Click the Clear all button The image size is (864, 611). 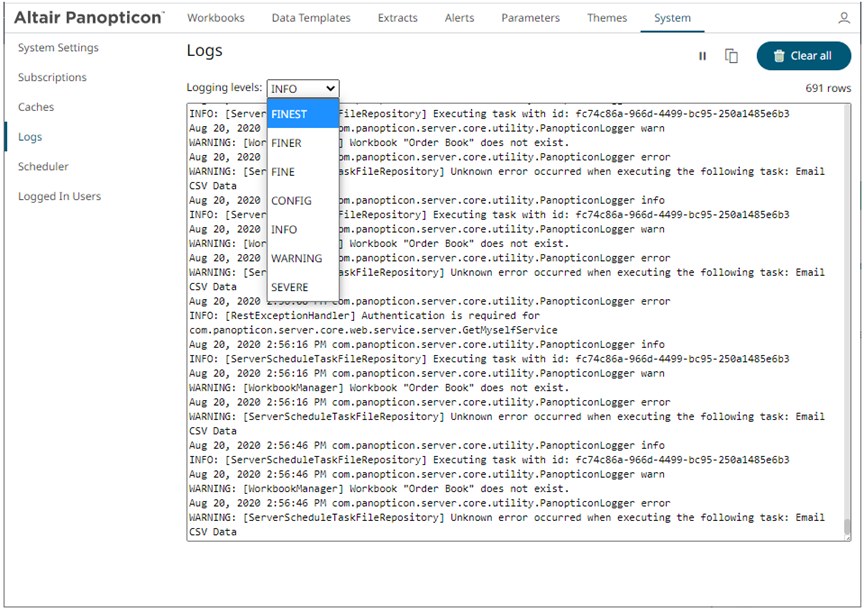tap(803, 56)
